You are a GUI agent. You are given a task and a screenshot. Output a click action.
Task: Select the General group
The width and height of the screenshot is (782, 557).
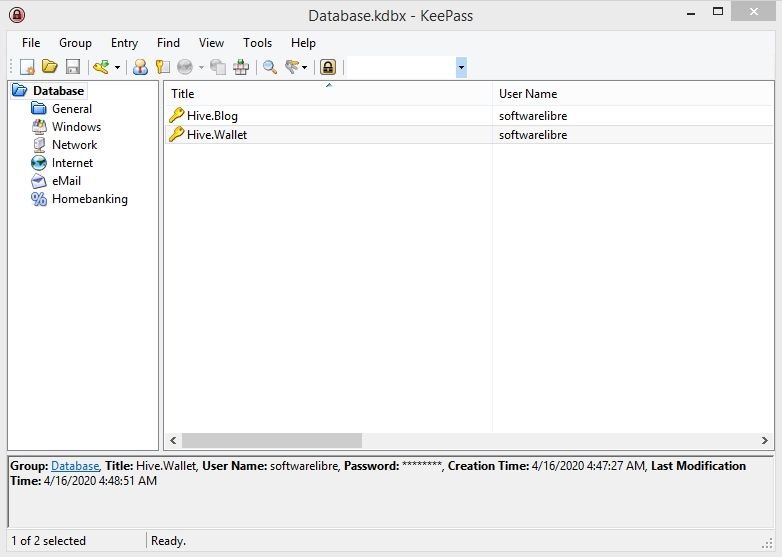pos(72,109)
